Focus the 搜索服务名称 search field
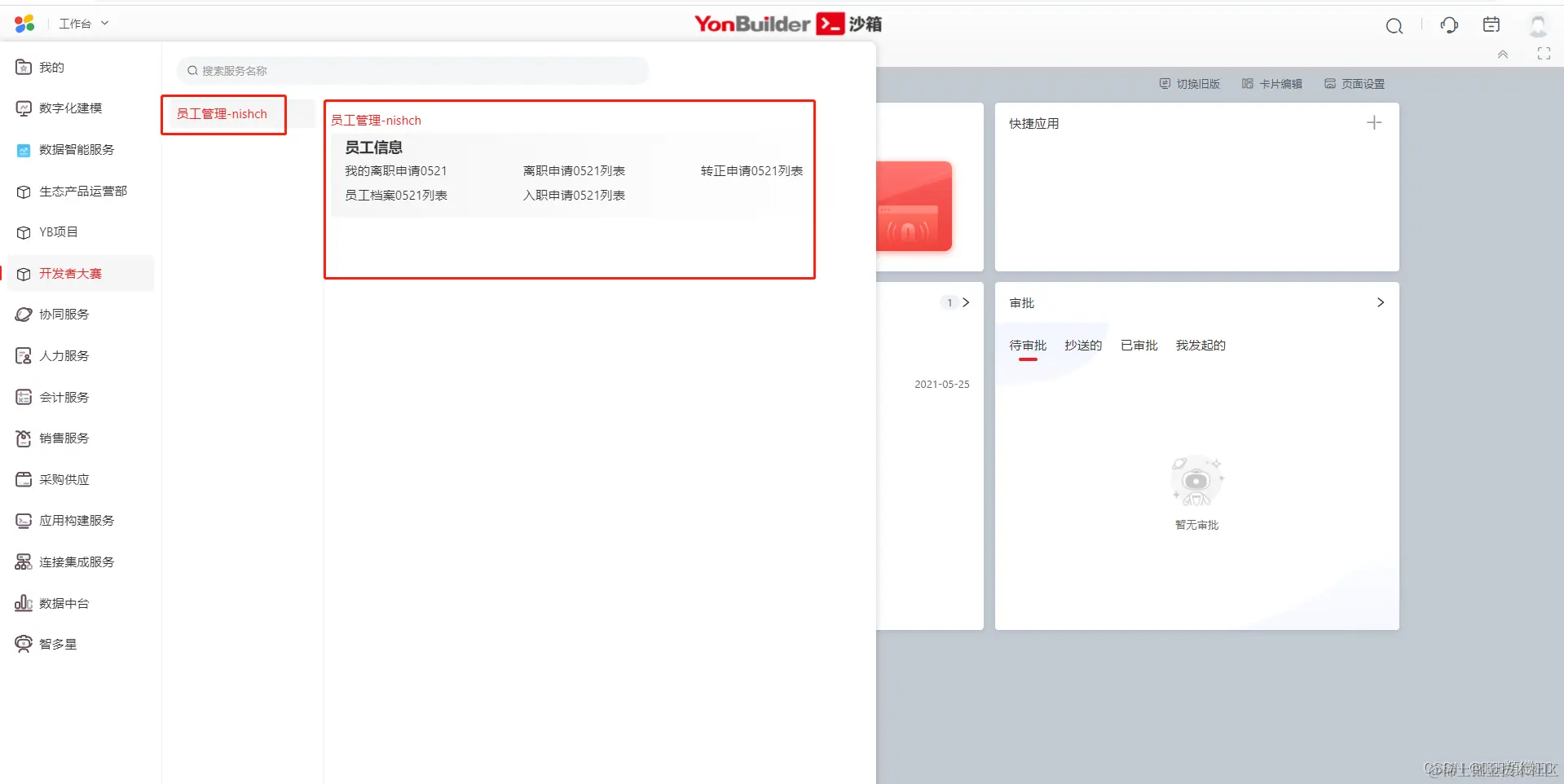 (x=412, y=71)
